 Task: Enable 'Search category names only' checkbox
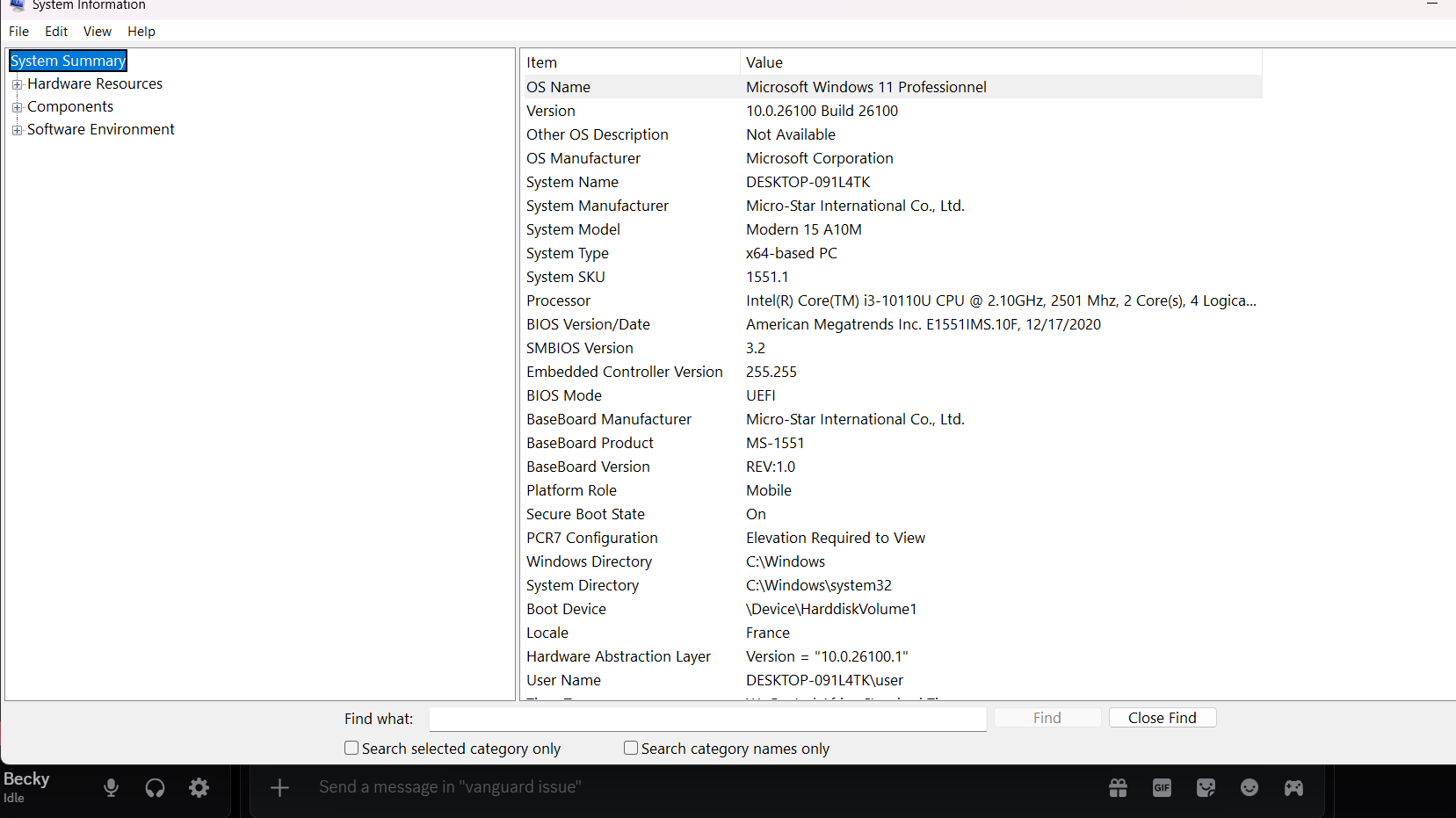click(x=631, y=748)
